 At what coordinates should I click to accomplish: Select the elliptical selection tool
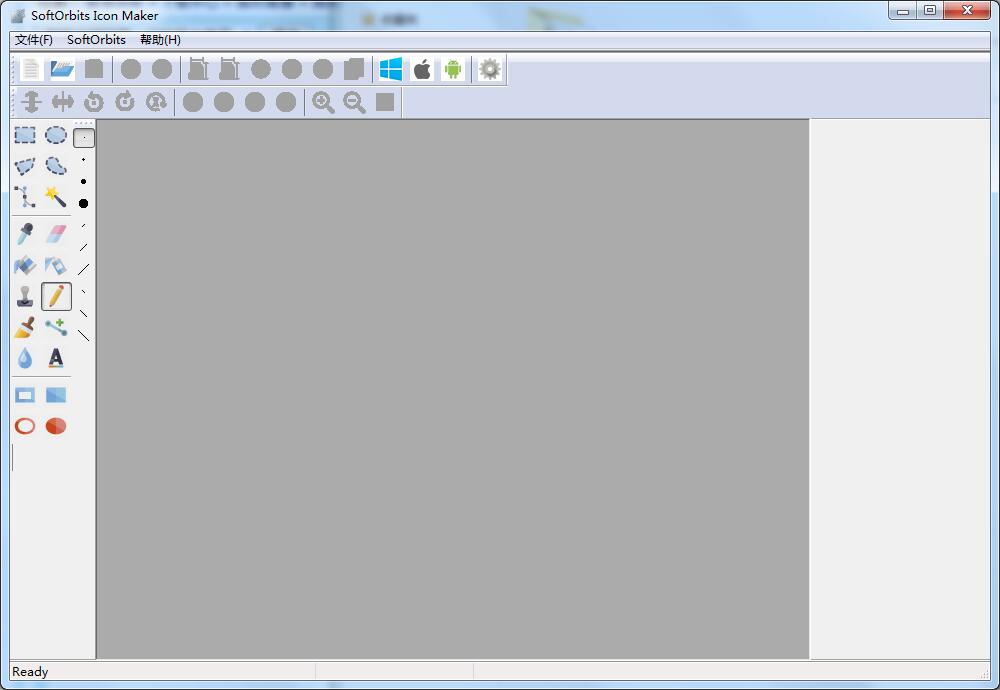(x=56, y=134)
